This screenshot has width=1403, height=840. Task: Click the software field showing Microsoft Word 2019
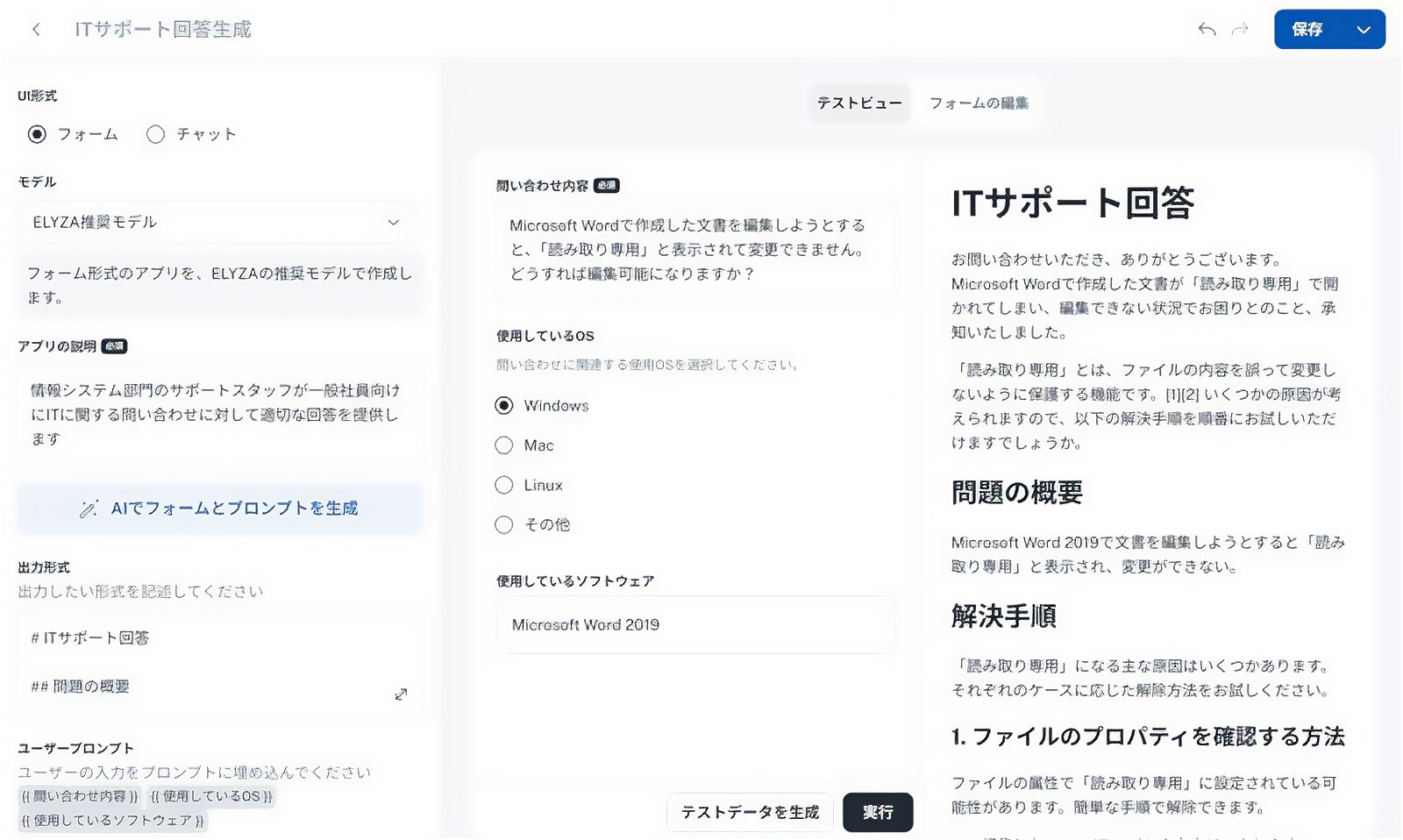pos(694,625)
